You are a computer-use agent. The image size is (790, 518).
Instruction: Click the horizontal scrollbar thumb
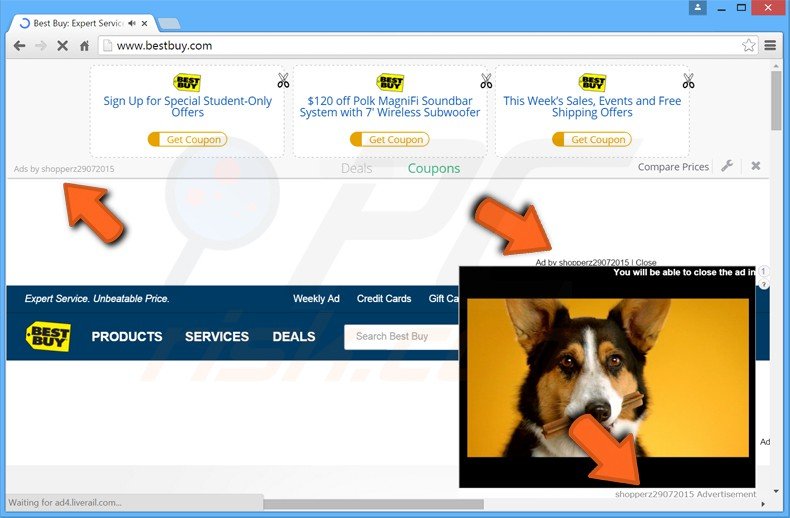pos(373,504)
